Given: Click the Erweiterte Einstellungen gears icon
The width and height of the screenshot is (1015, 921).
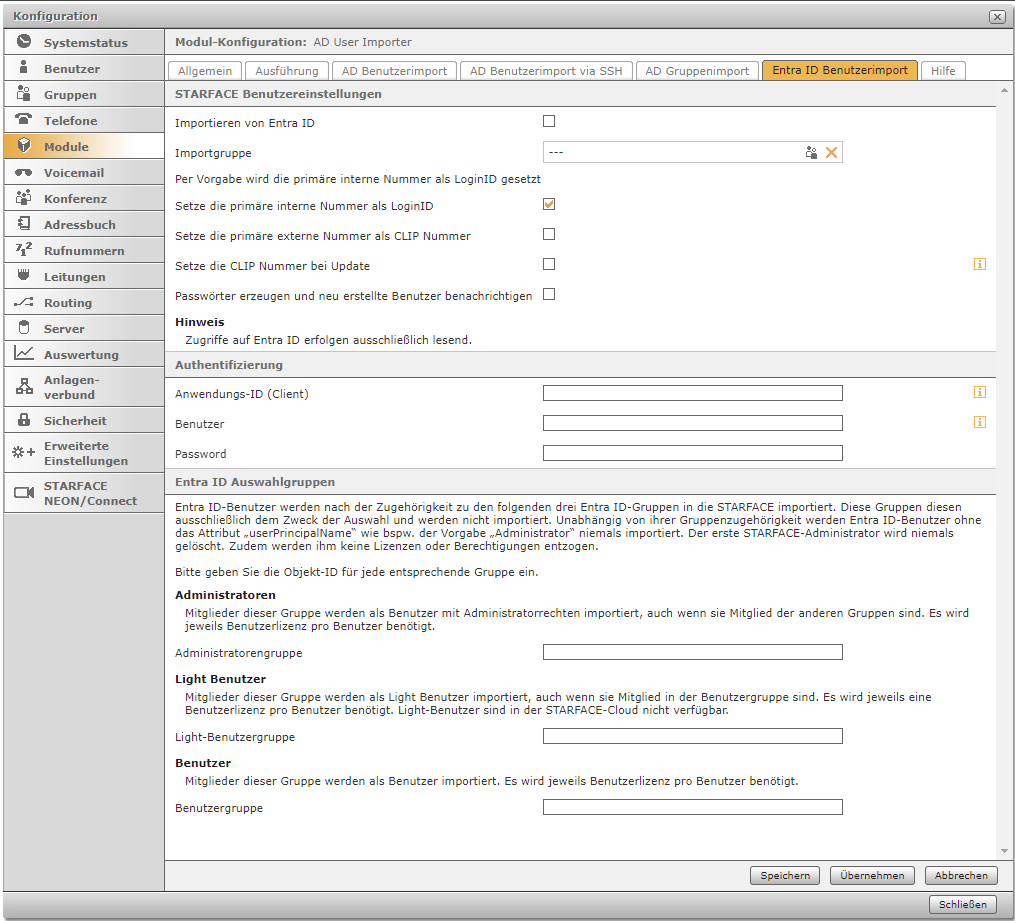Looking at the screenshot, I should click(x=24, y=452).
